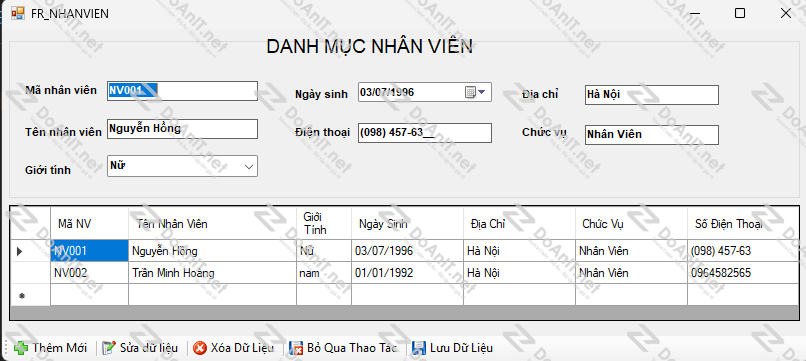Select the NV002 cell in grid
806x361 pixels.
point(89,273)
